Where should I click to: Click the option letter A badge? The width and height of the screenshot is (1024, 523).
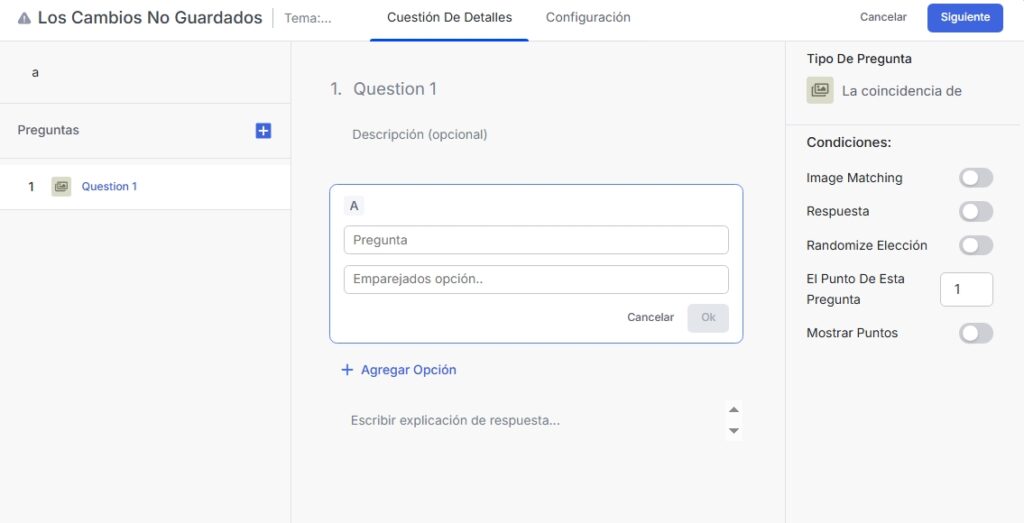(354, 206)
